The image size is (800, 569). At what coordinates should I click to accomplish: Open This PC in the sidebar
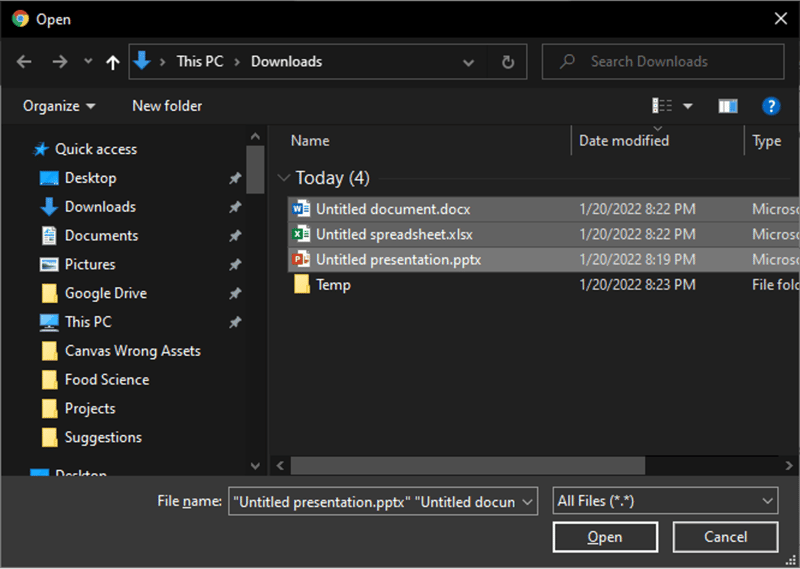(x=88, y=322)
